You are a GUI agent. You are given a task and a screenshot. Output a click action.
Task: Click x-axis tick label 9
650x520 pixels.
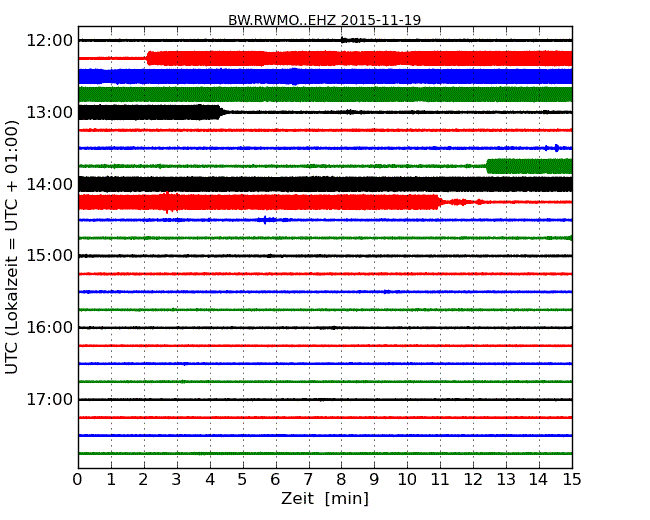click(x=374, y=479)
